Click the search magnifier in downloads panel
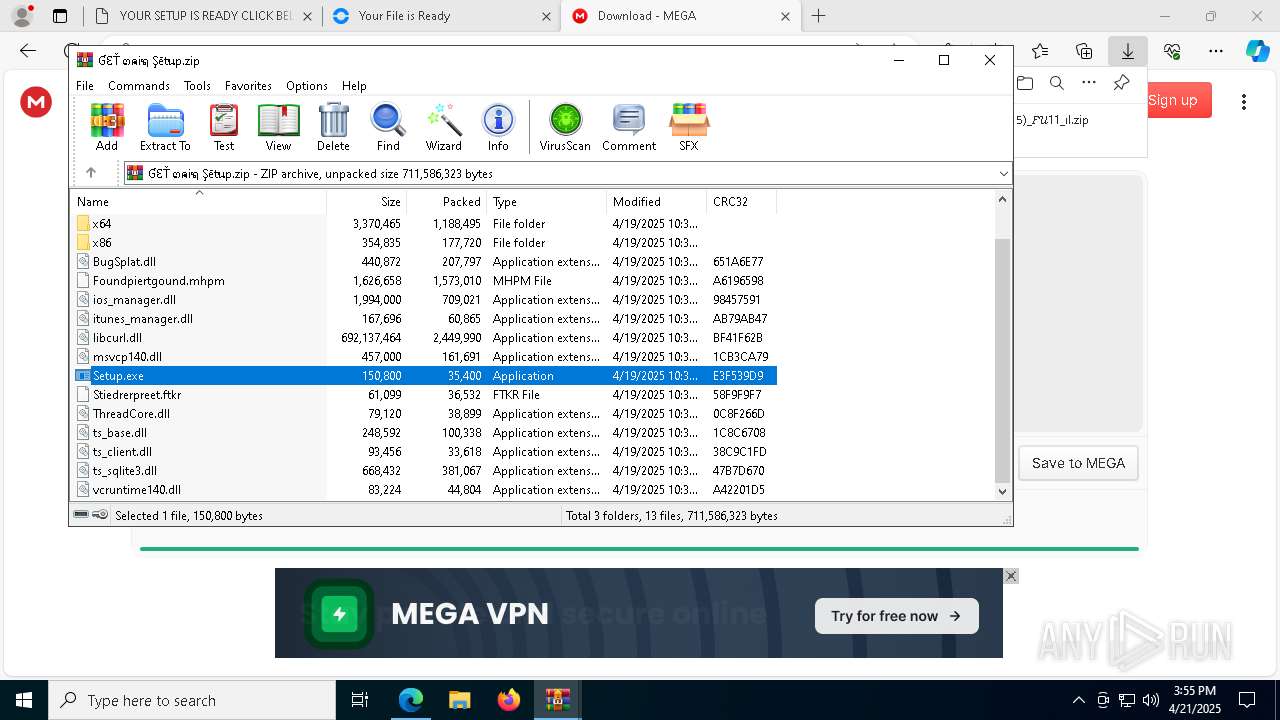 (x=1056, y=83)
